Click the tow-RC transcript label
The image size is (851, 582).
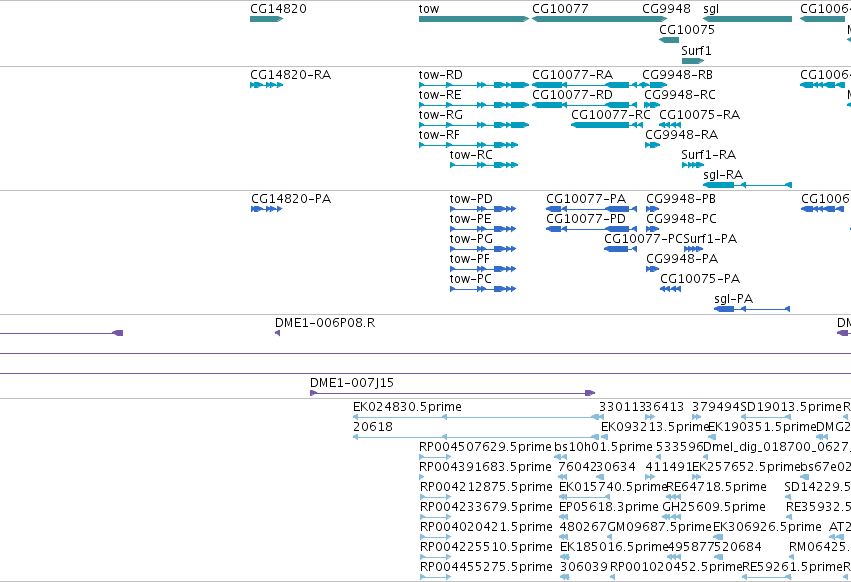[471, 155]
